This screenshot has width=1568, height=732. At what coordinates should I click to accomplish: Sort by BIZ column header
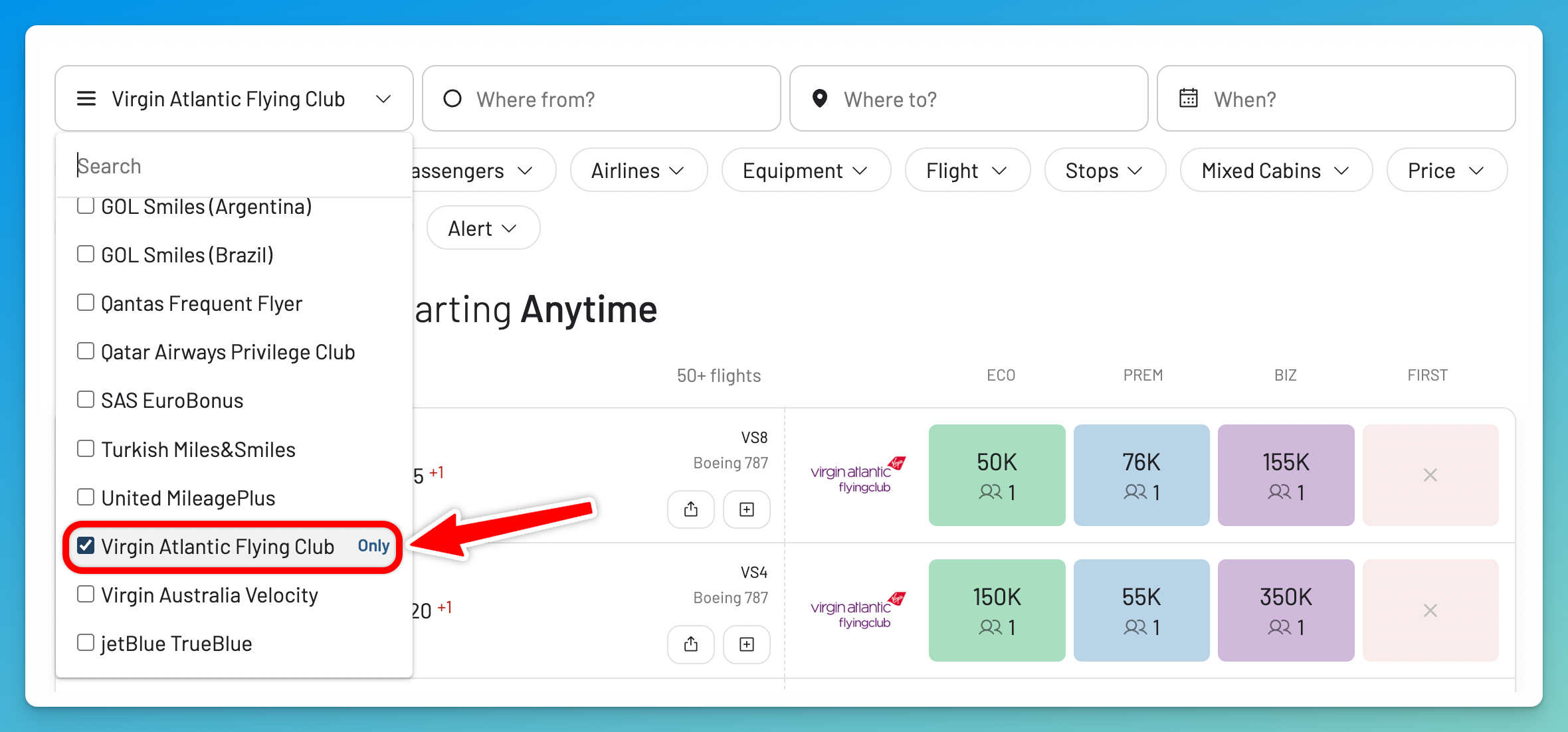pyautogui.click(x=1286, y=375)
